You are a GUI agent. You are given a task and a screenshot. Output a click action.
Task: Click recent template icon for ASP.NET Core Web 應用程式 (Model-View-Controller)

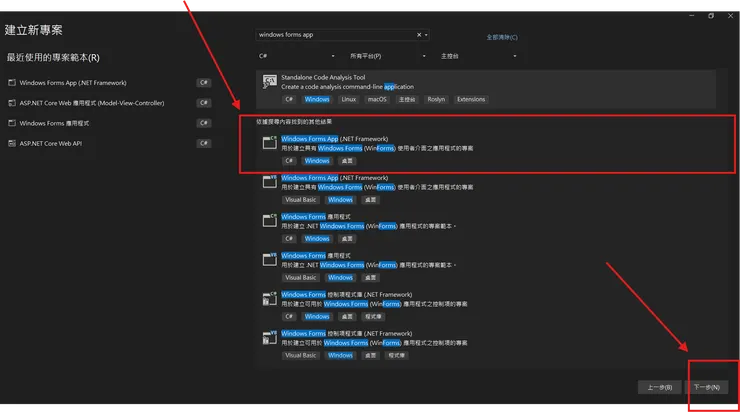click(x=12, y=103)
